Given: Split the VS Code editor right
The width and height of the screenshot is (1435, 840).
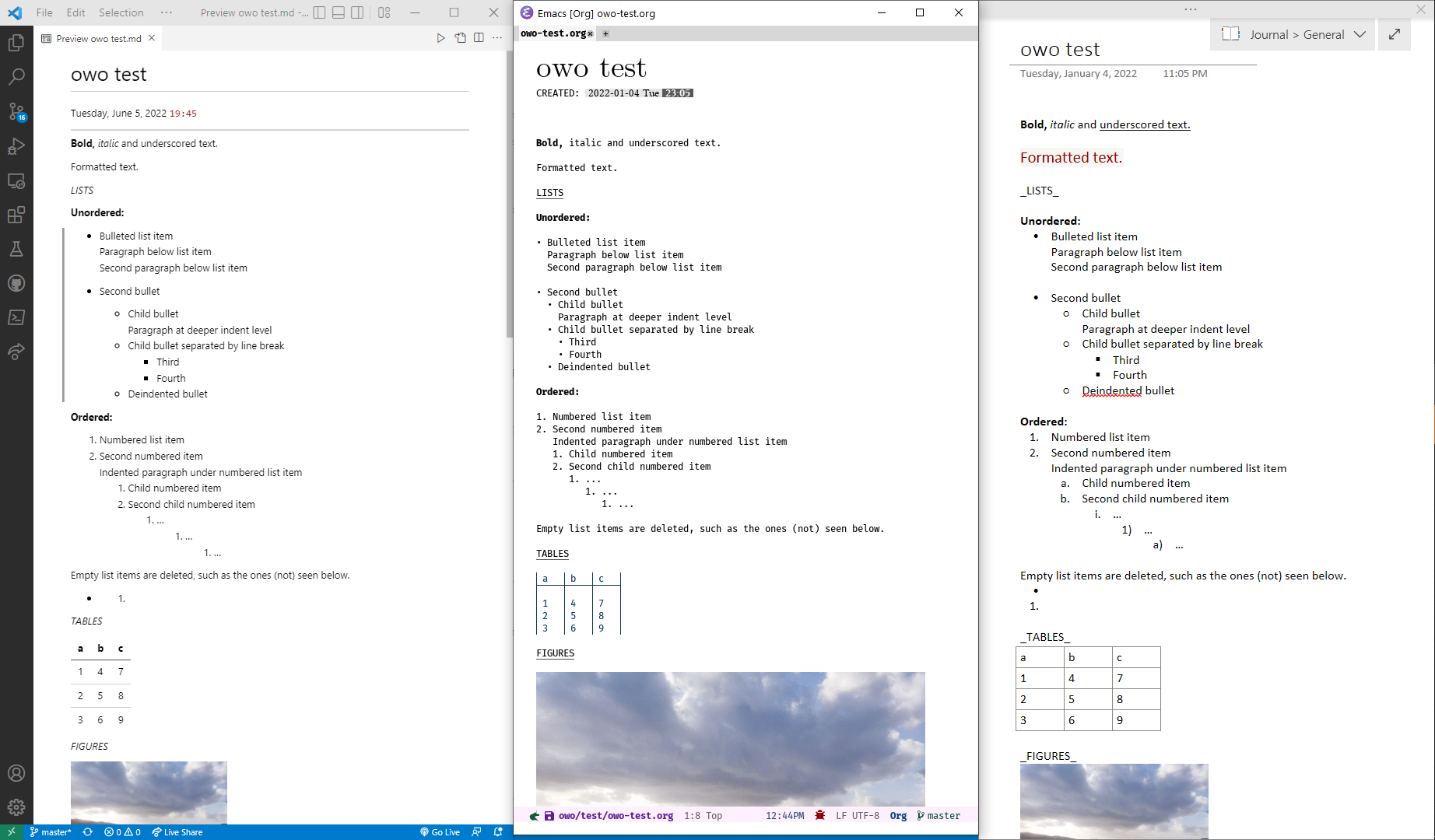Looking at the screenshot, I should (x=479, y=38).
